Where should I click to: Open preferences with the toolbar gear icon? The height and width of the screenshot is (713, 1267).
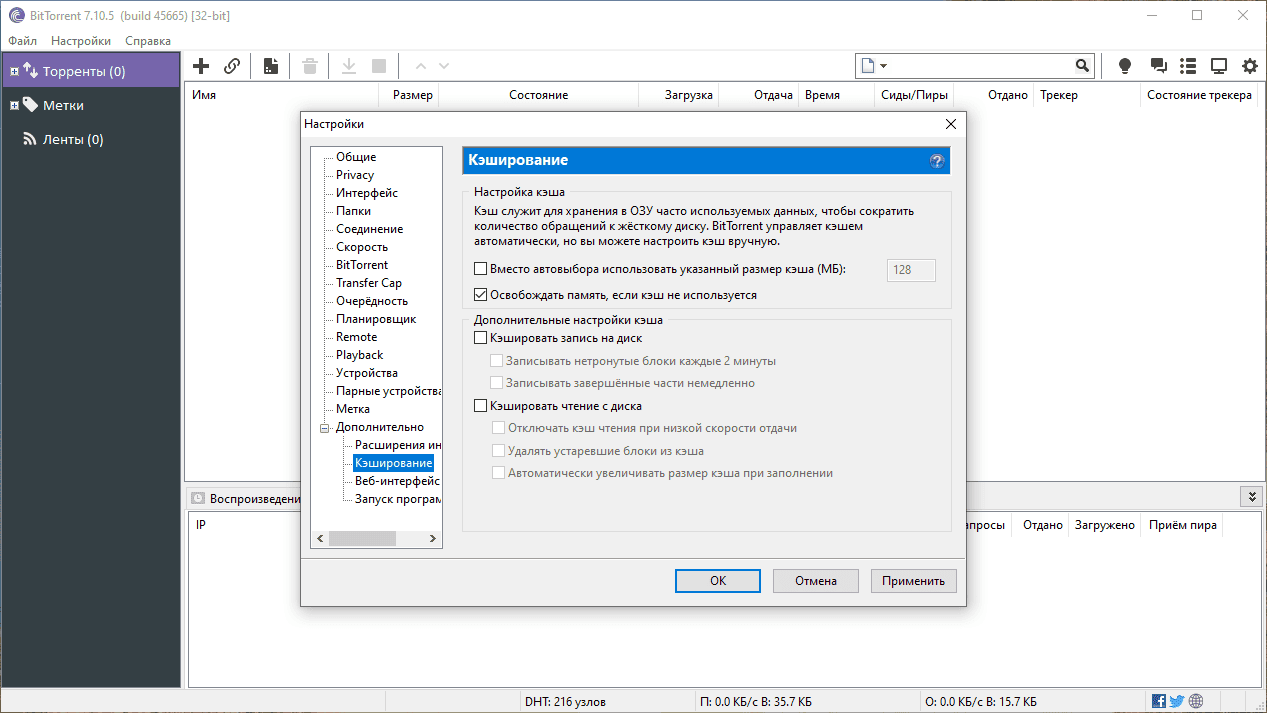(1250, 66)
